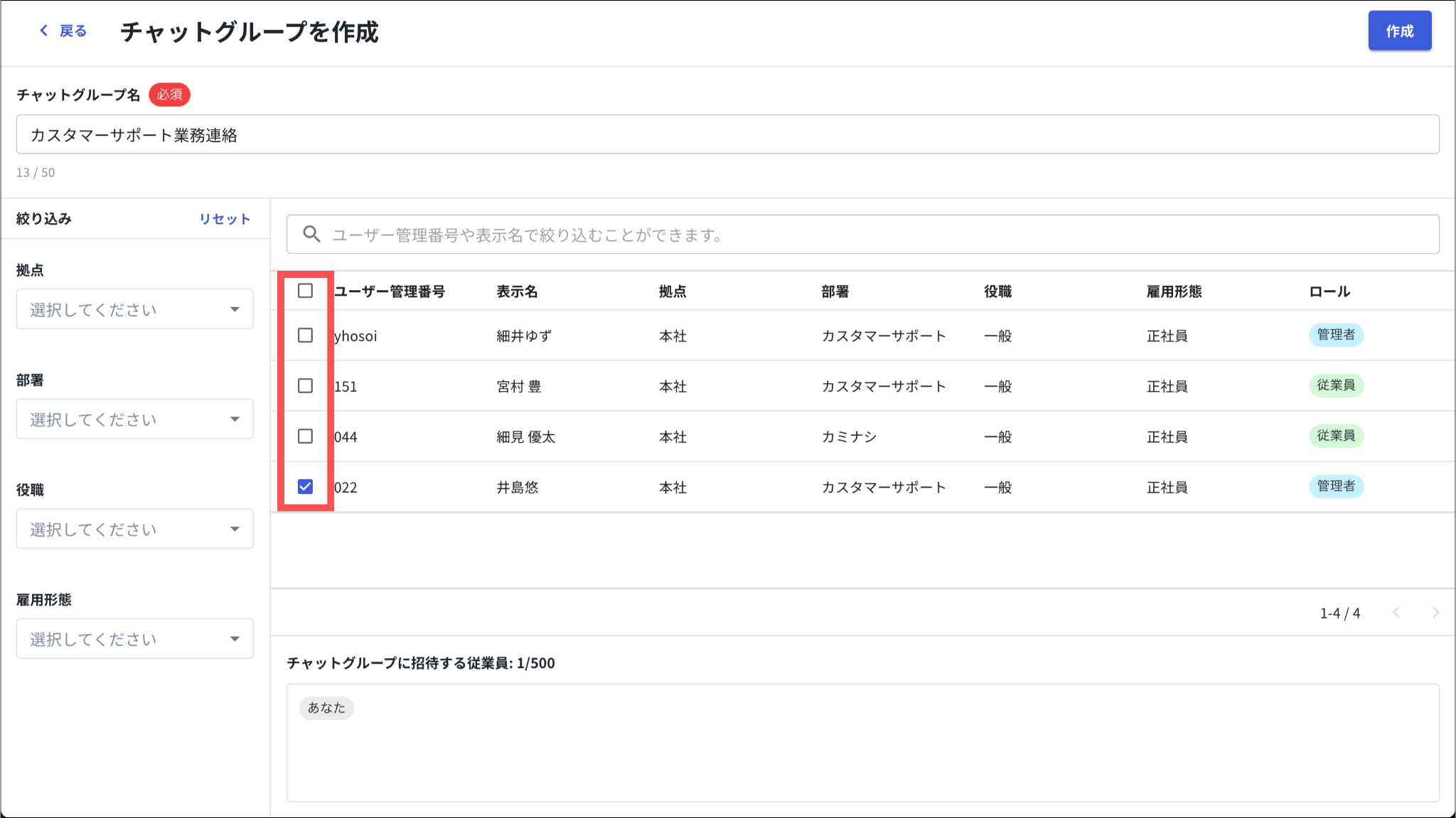This screenshot has height=818, width=1456.
Task: Click the 必須 required badge
Action: 169,95
